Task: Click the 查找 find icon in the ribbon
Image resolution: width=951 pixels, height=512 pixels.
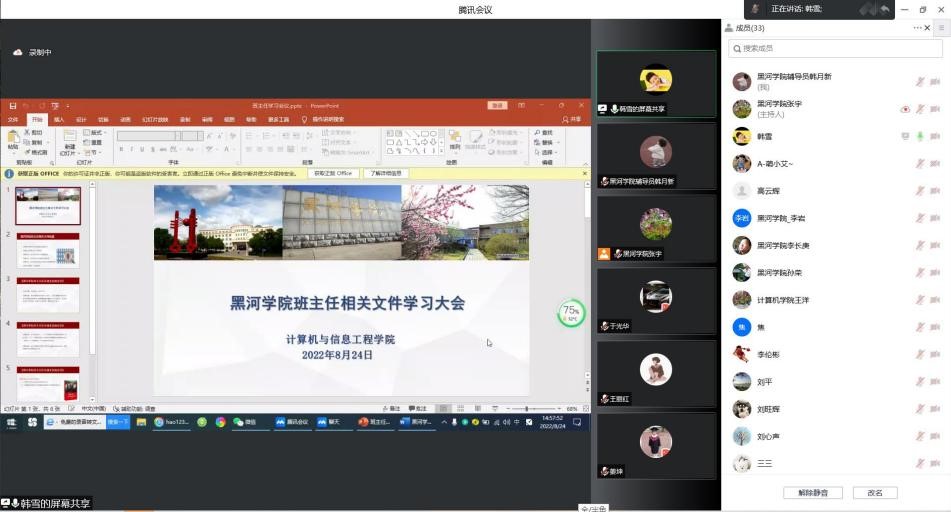Action: pyautogui.click(x=547, y=132)
